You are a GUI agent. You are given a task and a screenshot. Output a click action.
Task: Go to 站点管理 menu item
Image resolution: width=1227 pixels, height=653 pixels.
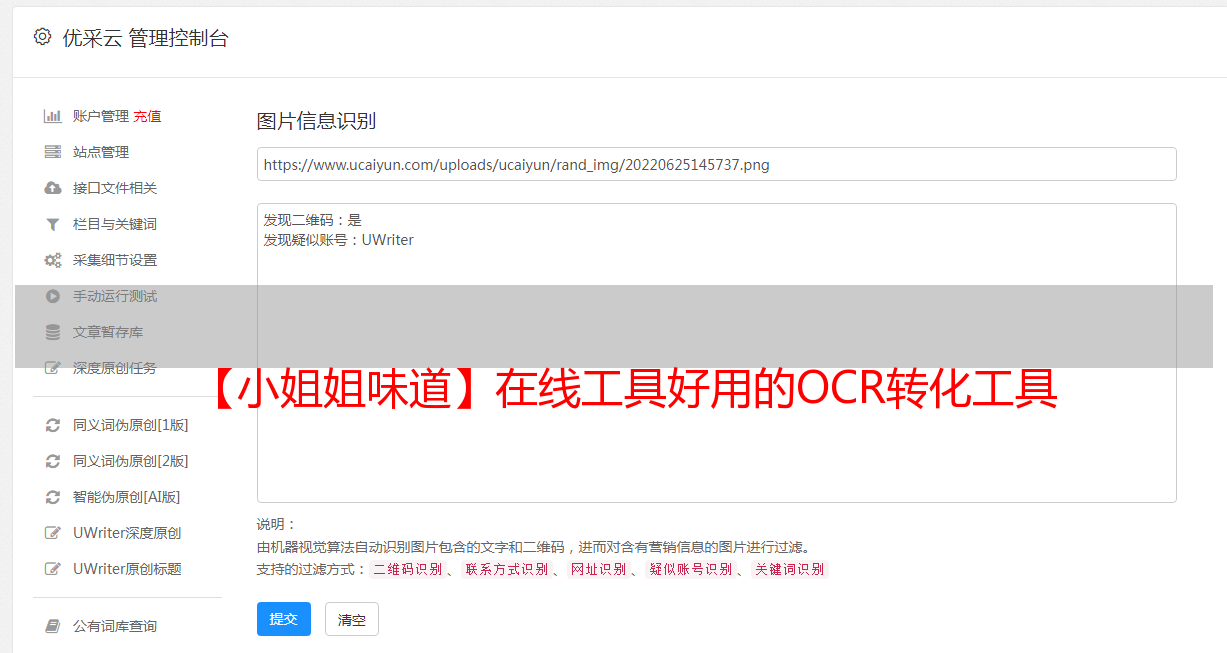[101, 152]
